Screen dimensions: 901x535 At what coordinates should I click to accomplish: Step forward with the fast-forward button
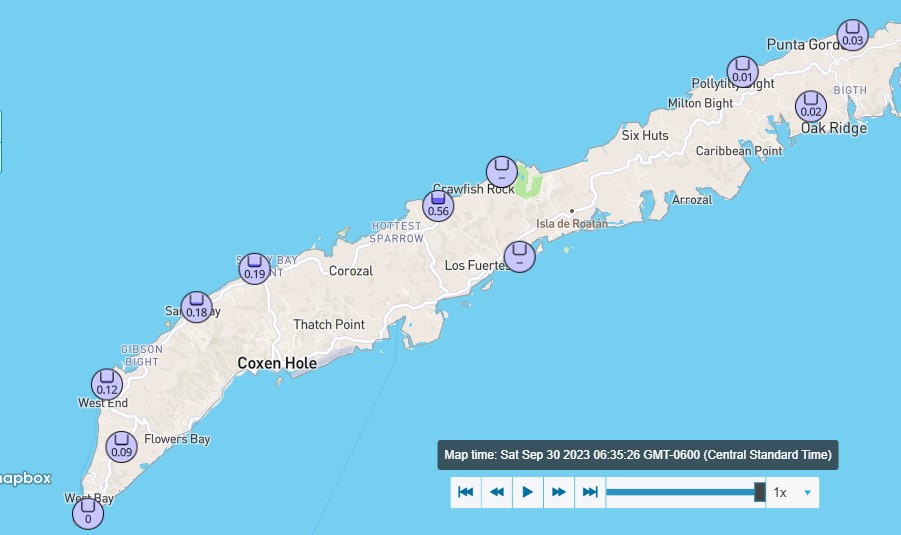click(559, 492)
